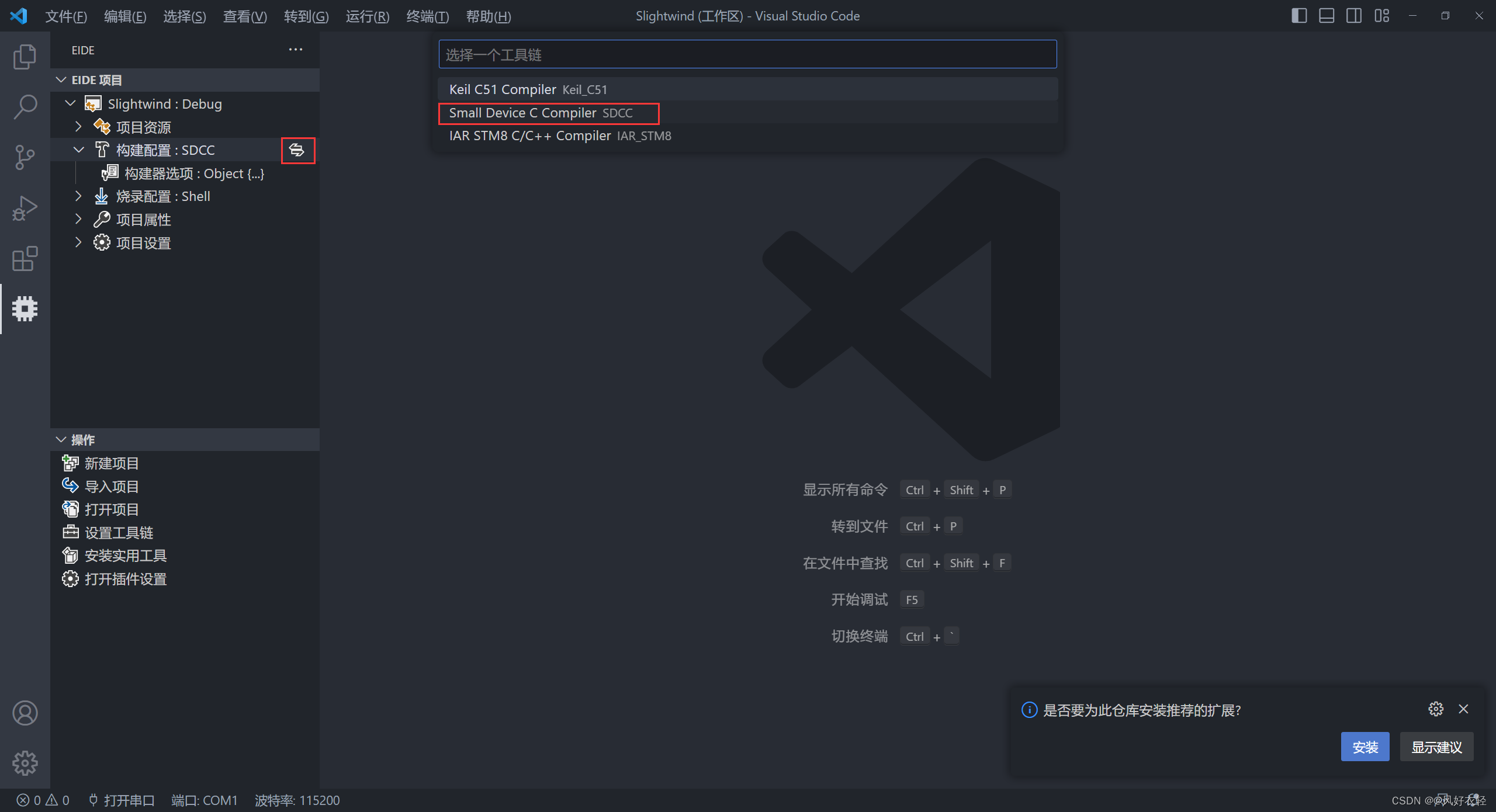Click 端口: COM1 in status bar
1496x812 pixels.
pos(205,800)
